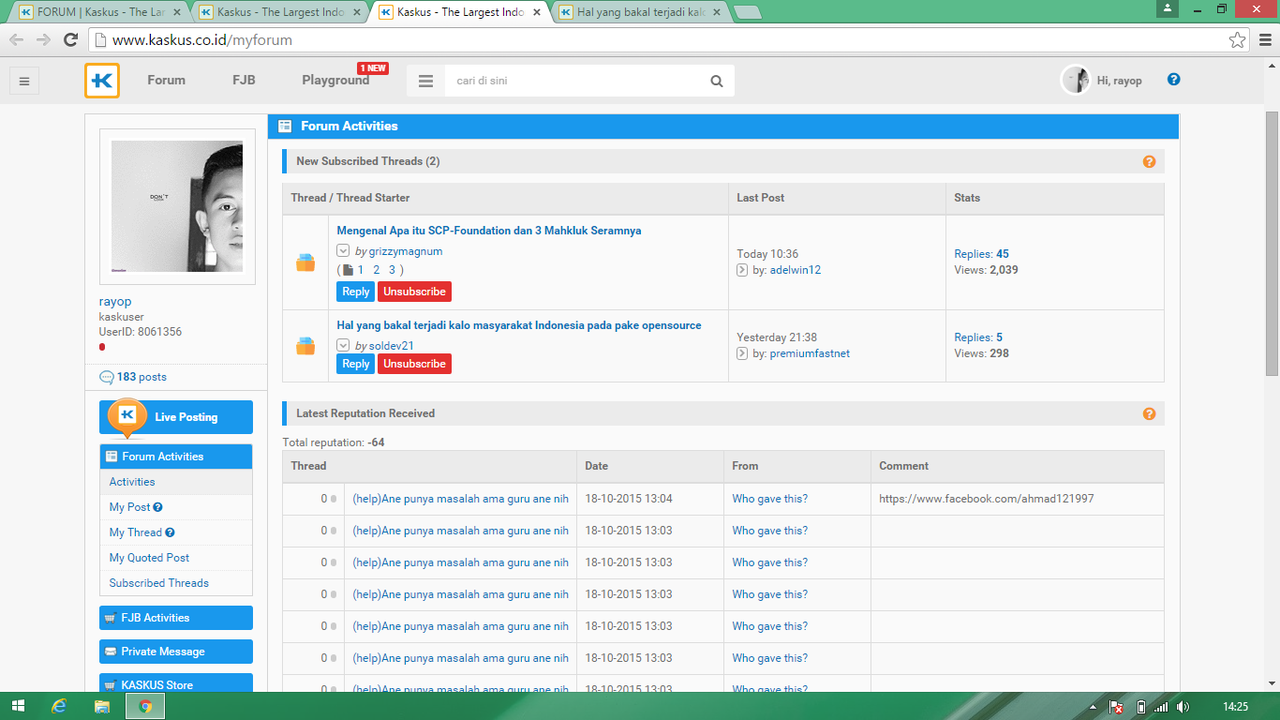This screenshot has height=720, width=1280.
Task: Click the browser back arrow
Action: (17, 40)
